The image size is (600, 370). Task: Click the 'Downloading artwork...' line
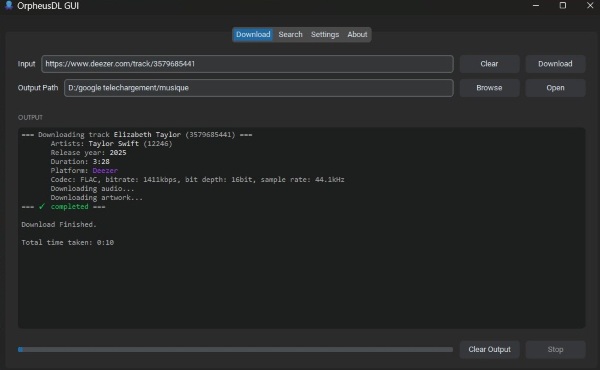point(96,198)
